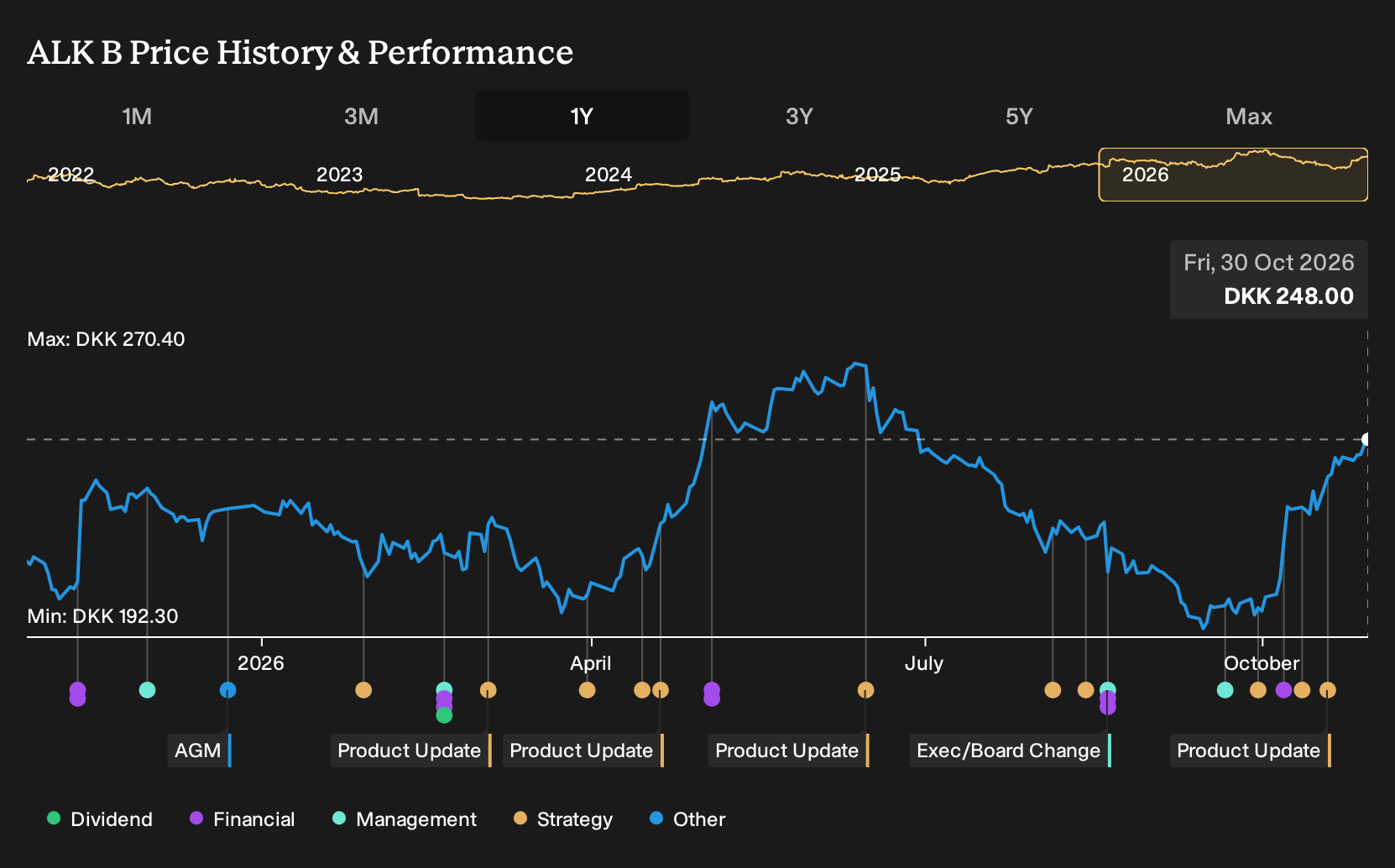The height and width of the screenshot is (868, 1395).
Task: Toggle the Strategy legend filter
Action: [563, 819]
